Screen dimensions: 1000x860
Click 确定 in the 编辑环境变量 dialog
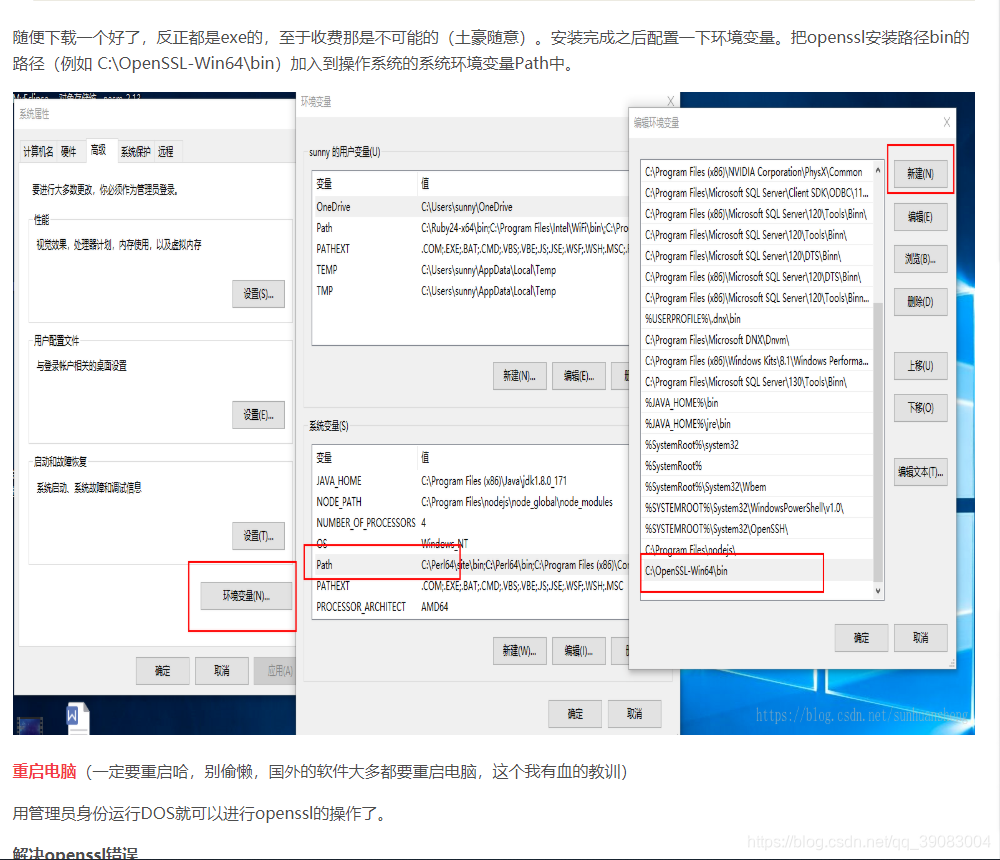(861, 637)
